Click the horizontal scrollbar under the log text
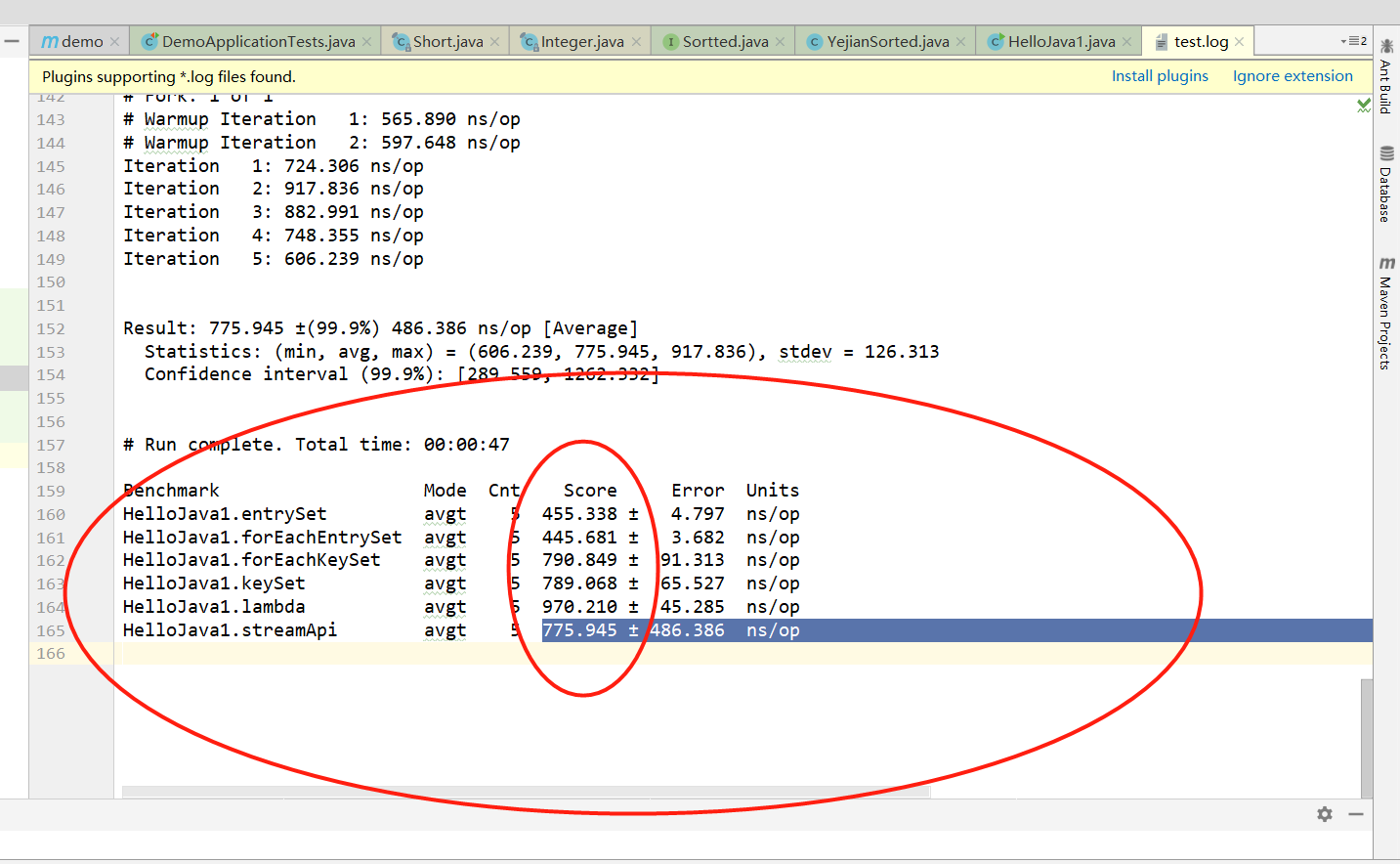The width and height of the screenshot is (1400, 864). tap(526, 792)
